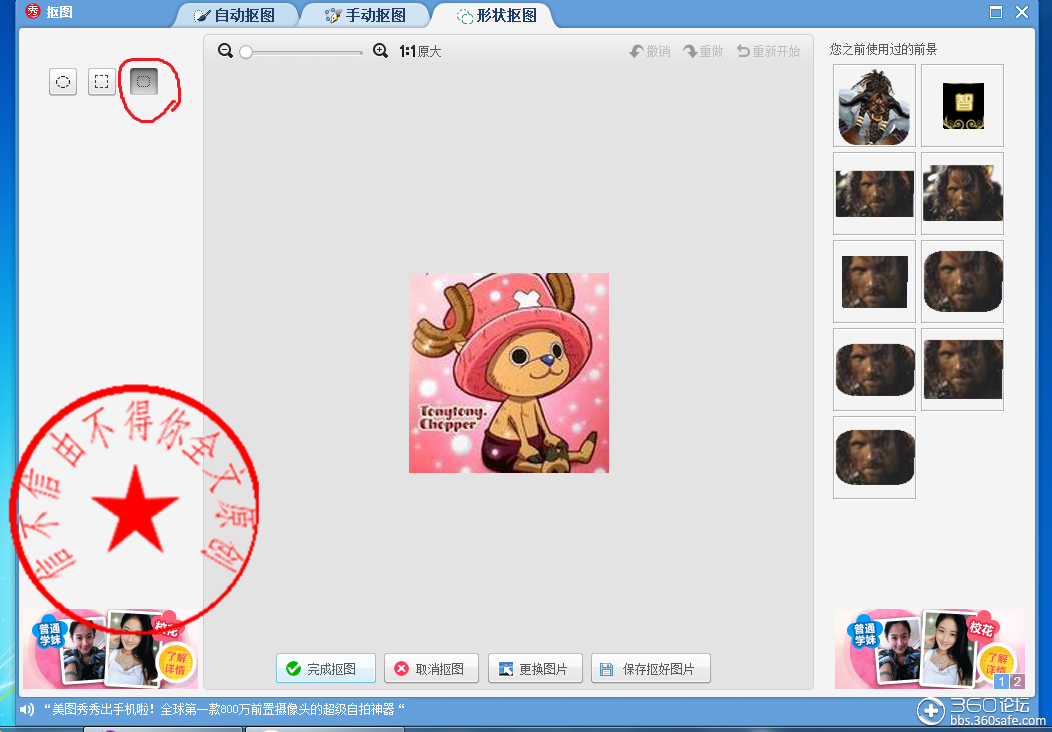
Task: Click the 取消抠图 button
Action: 431,669
